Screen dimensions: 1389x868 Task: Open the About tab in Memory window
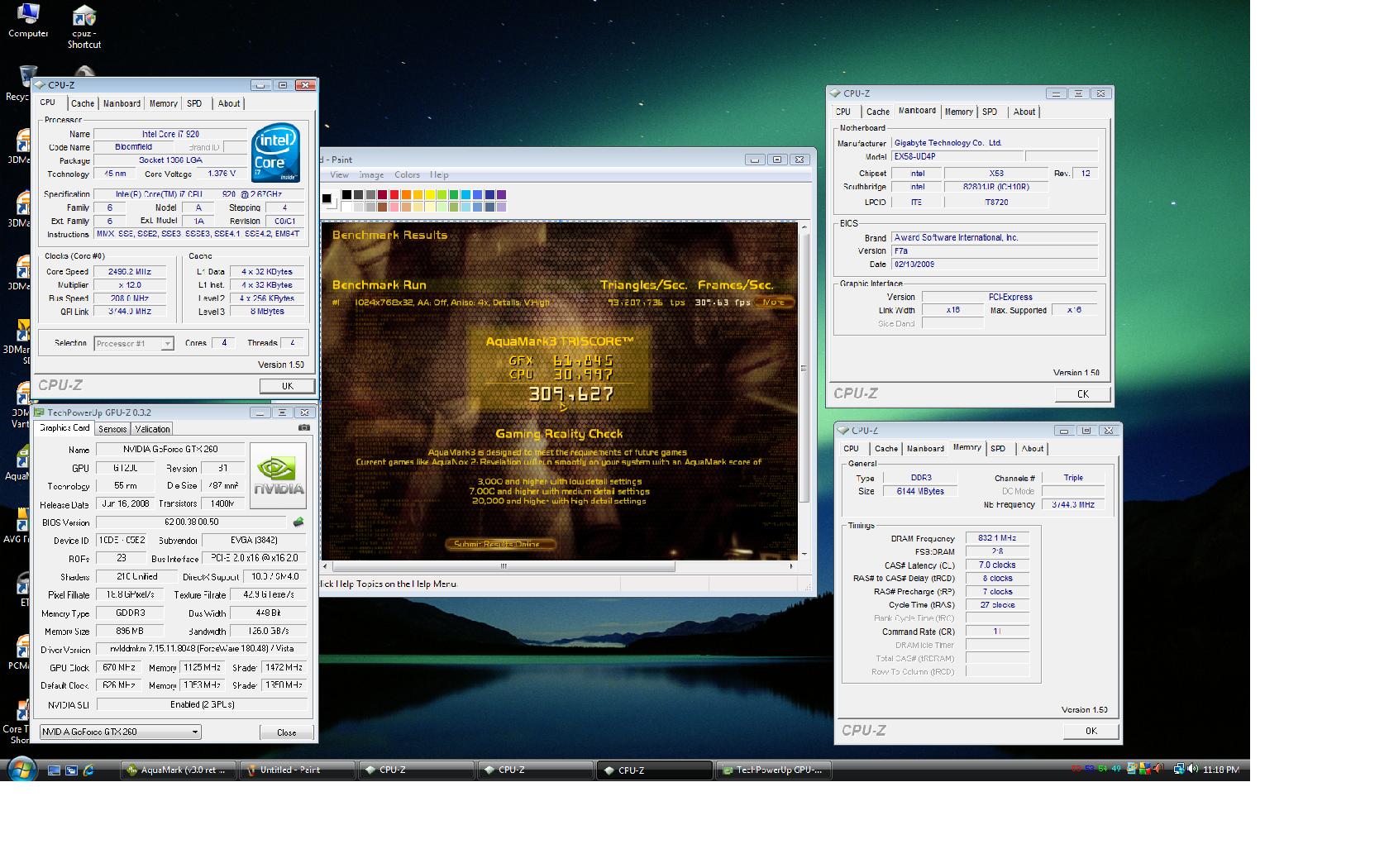point(1033,449)
